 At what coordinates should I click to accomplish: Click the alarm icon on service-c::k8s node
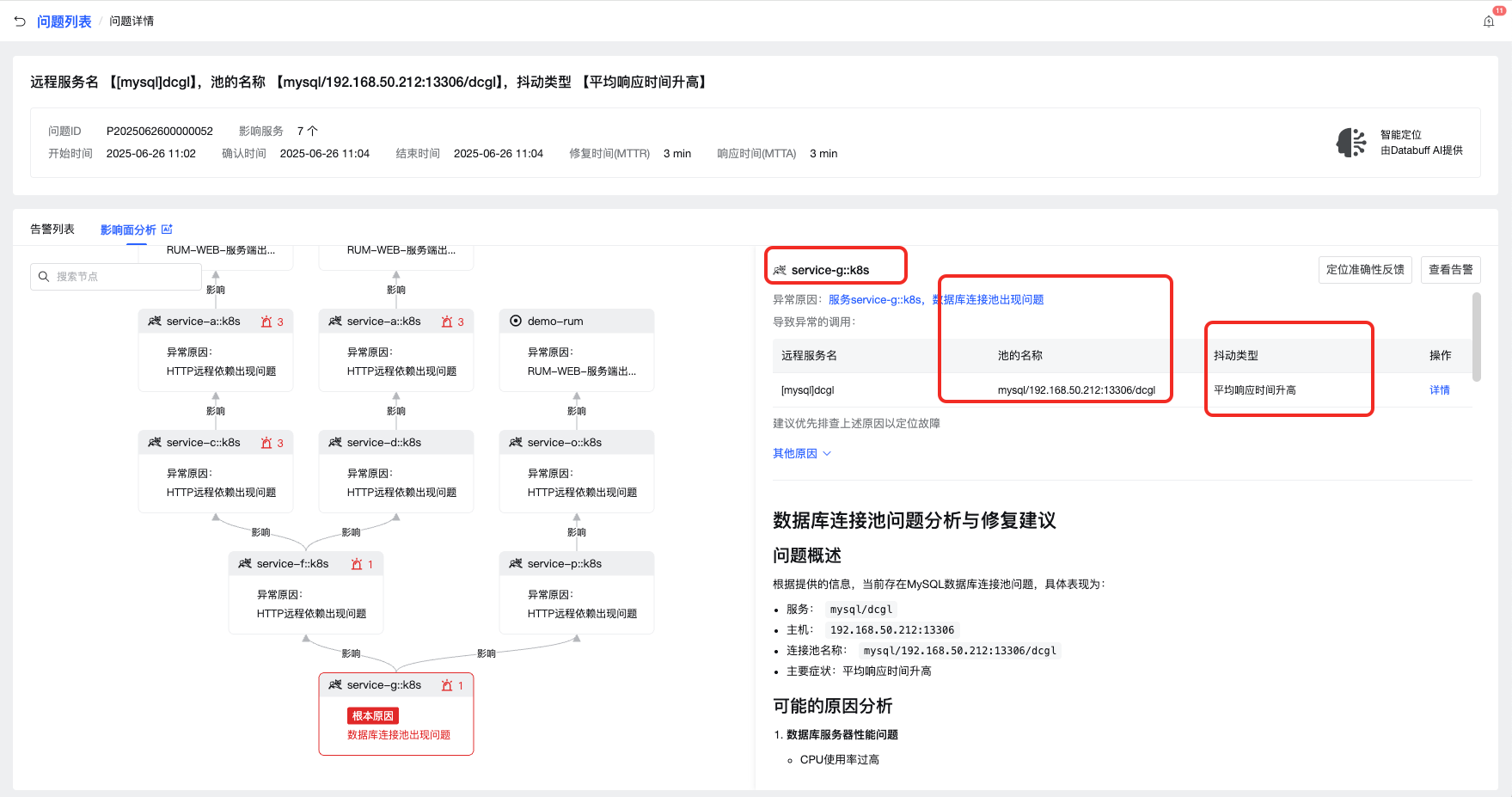pyautogui.click(x=266, y=443)
